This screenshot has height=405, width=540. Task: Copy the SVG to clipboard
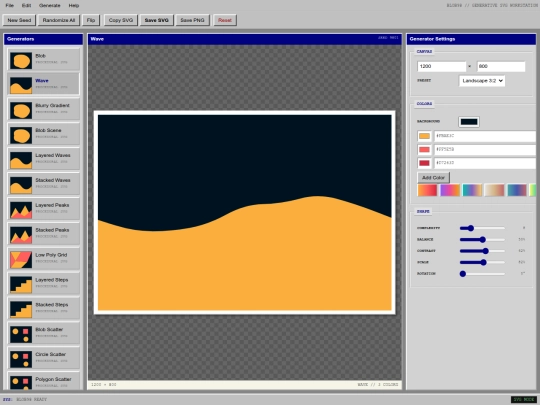(x=121, y=20)
